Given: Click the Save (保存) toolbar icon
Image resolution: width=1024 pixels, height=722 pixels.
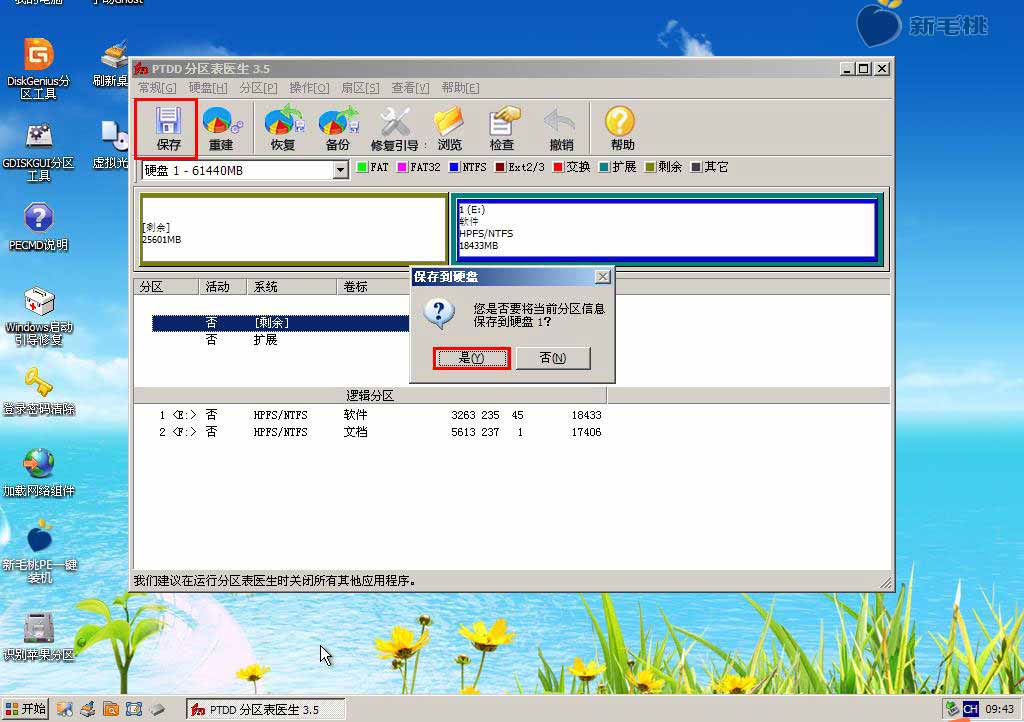Looking at the screenshot, I should (x=167, y=129).
